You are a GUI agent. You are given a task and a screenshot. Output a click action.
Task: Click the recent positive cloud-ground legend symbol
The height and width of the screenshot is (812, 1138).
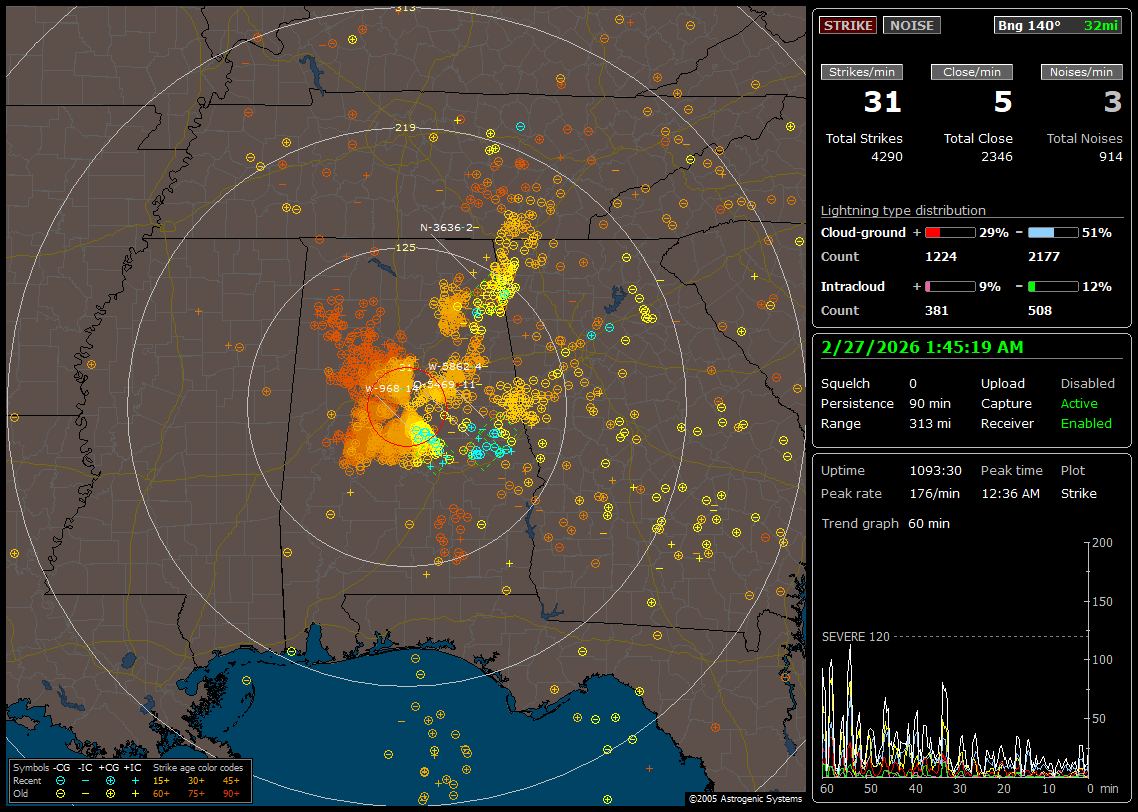[110, 780]
